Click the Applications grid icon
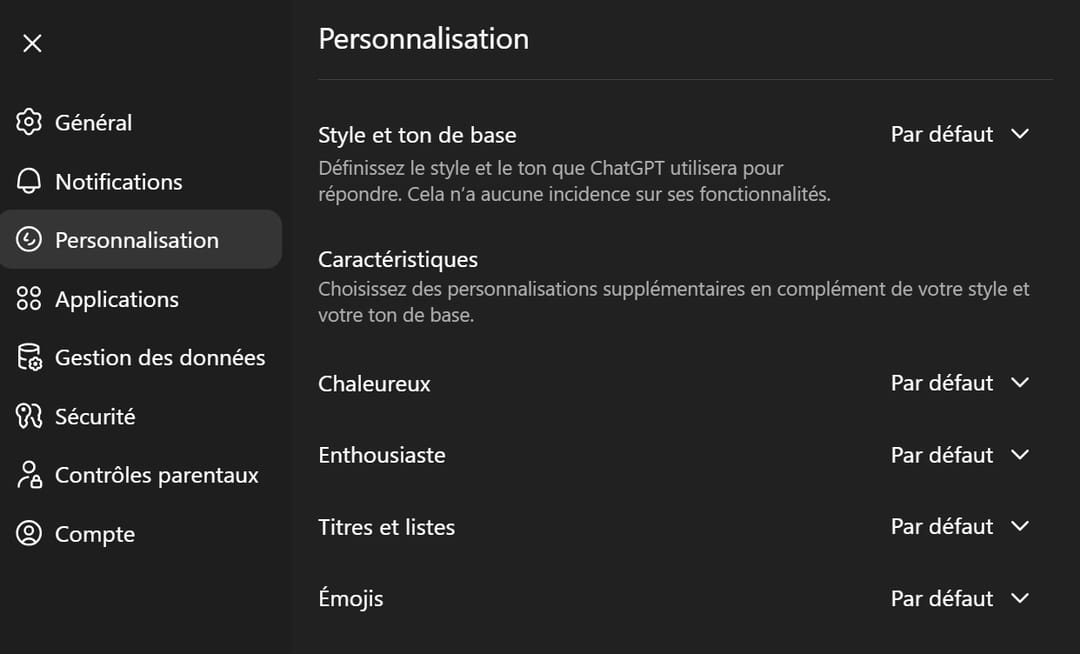 [x=29, y=299]
